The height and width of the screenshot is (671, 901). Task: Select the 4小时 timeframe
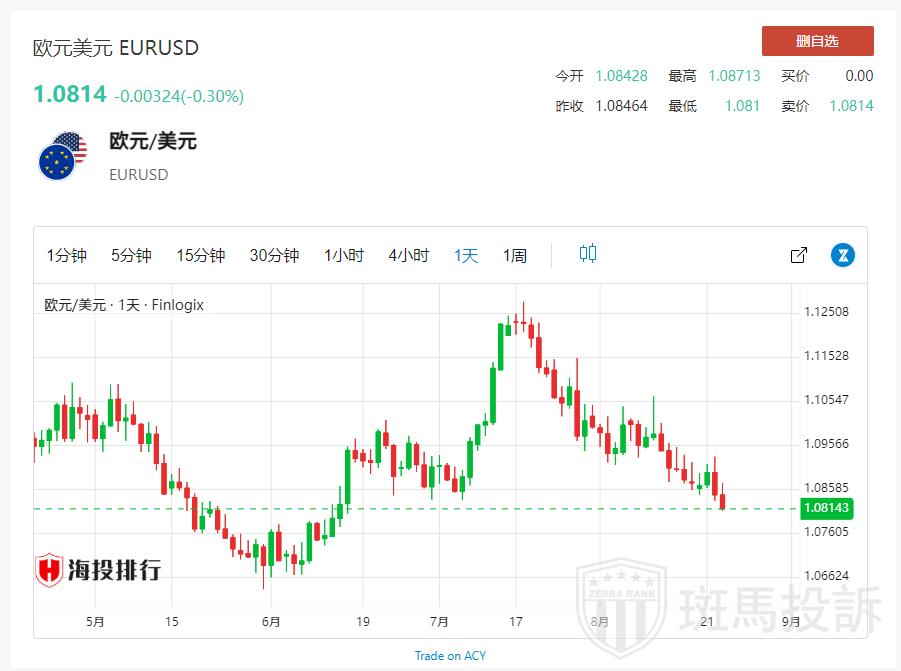[408, 256]
